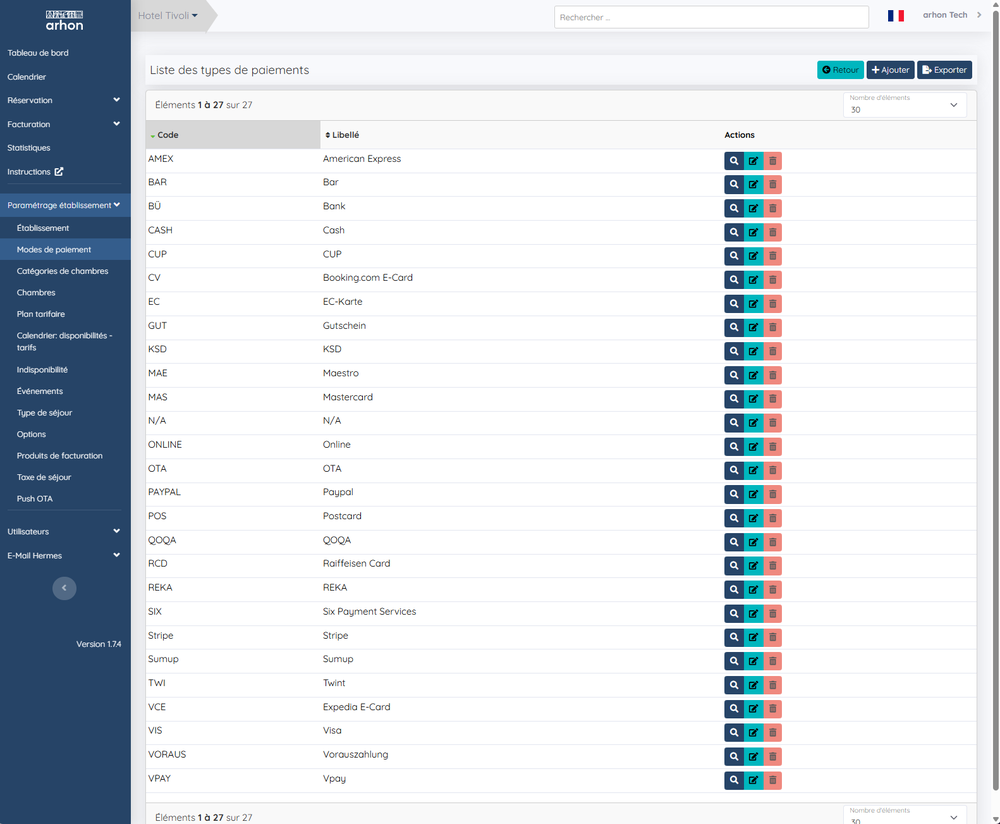Delete the Vpay payment type
1000x824 pixels.
(x=772, y=779)
